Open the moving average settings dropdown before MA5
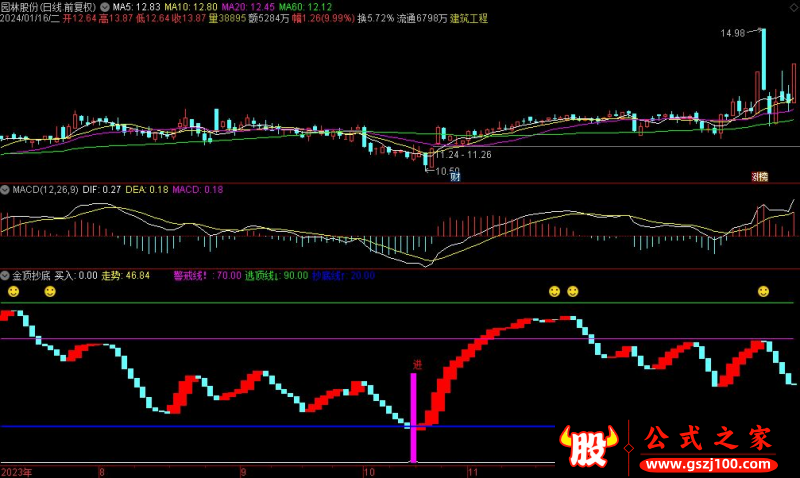Viewport: 800px width, 478px height. click(106, 6)
